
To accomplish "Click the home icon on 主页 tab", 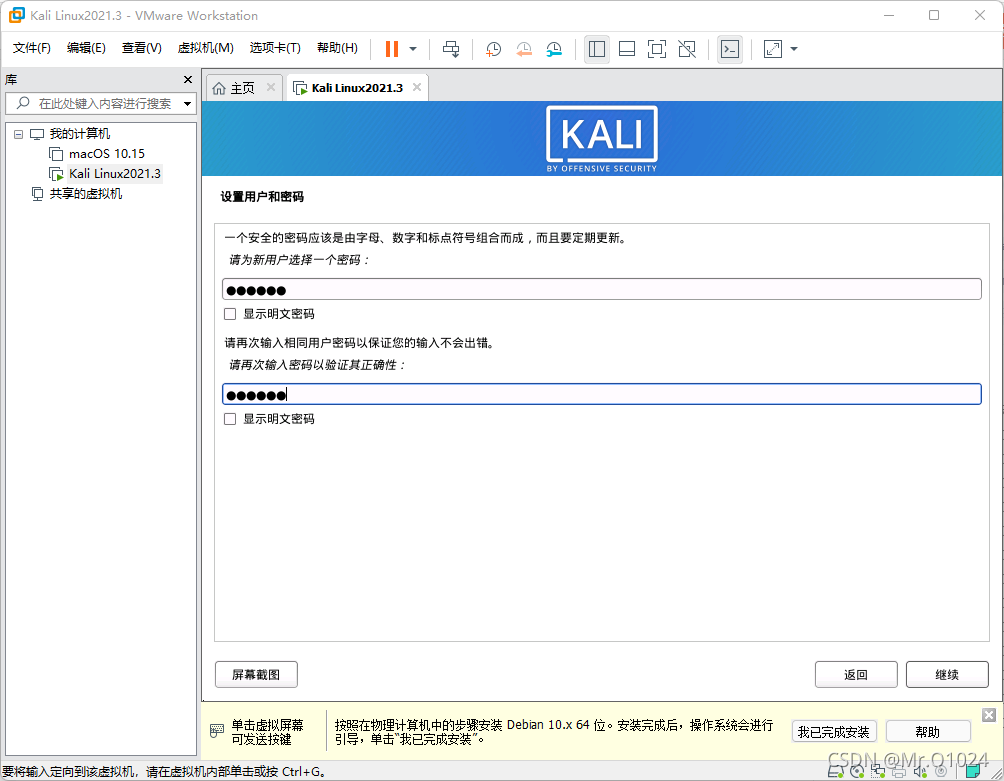I will pos(219,88).
